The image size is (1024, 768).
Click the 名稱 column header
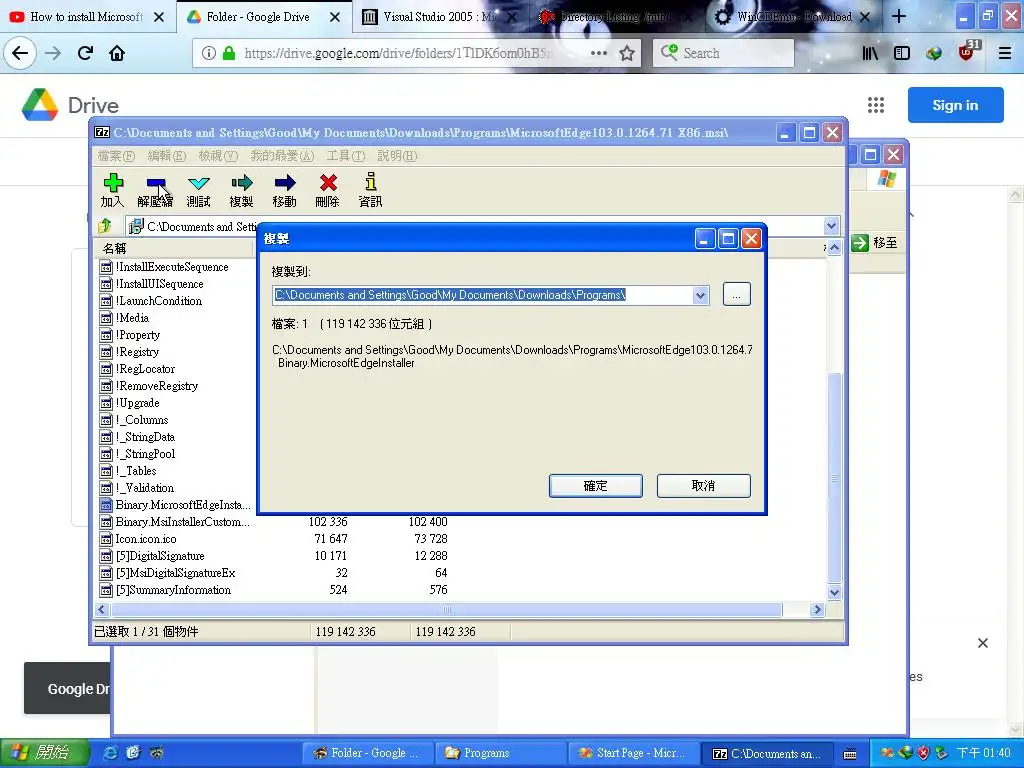point(175,248)
